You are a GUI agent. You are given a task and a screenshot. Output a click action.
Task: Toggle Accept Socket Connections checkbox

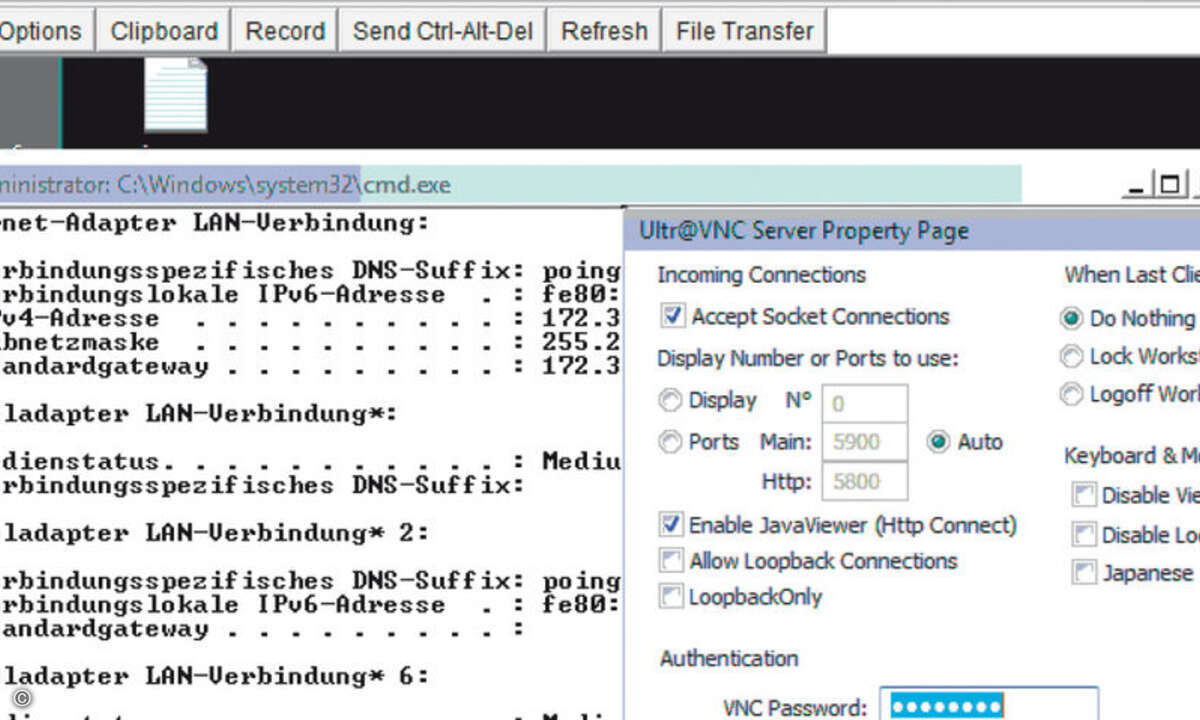click(673, 317)
